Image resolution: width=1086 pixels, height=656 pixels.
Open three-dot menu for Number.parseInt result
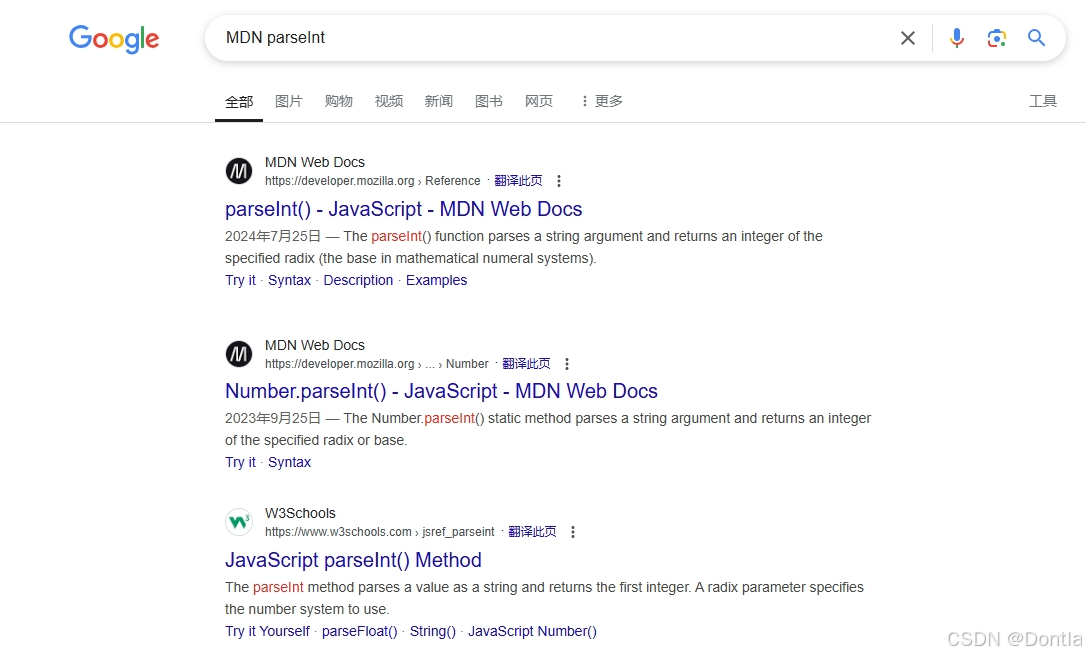click(567, 364)
